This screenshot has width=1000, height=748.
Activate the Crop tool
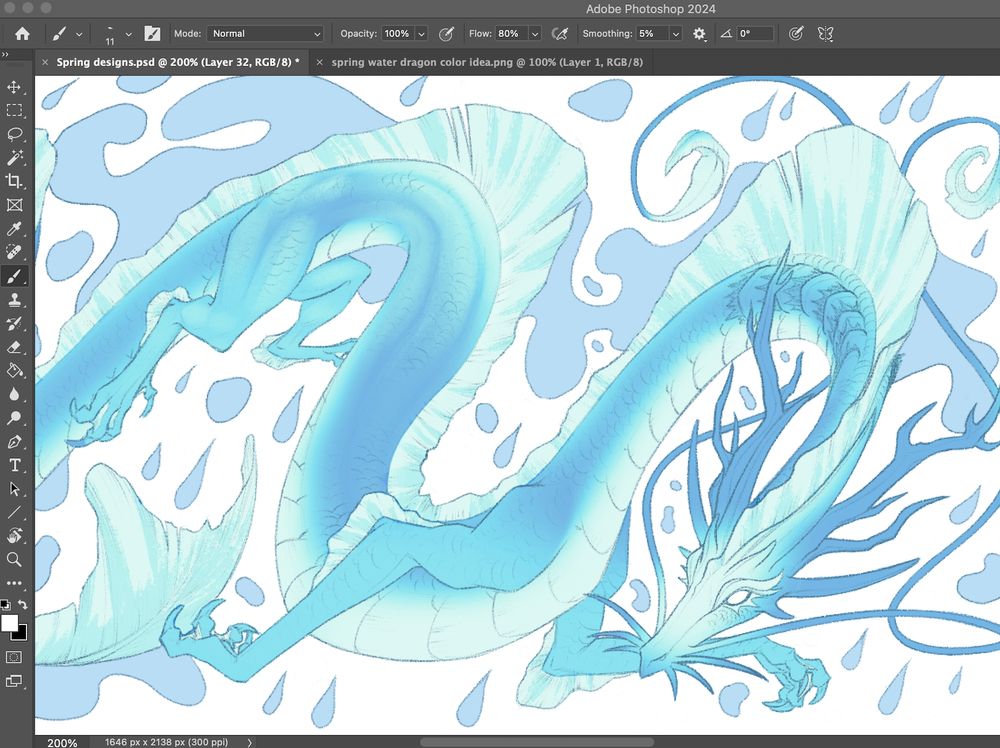[x=15, y=181]
